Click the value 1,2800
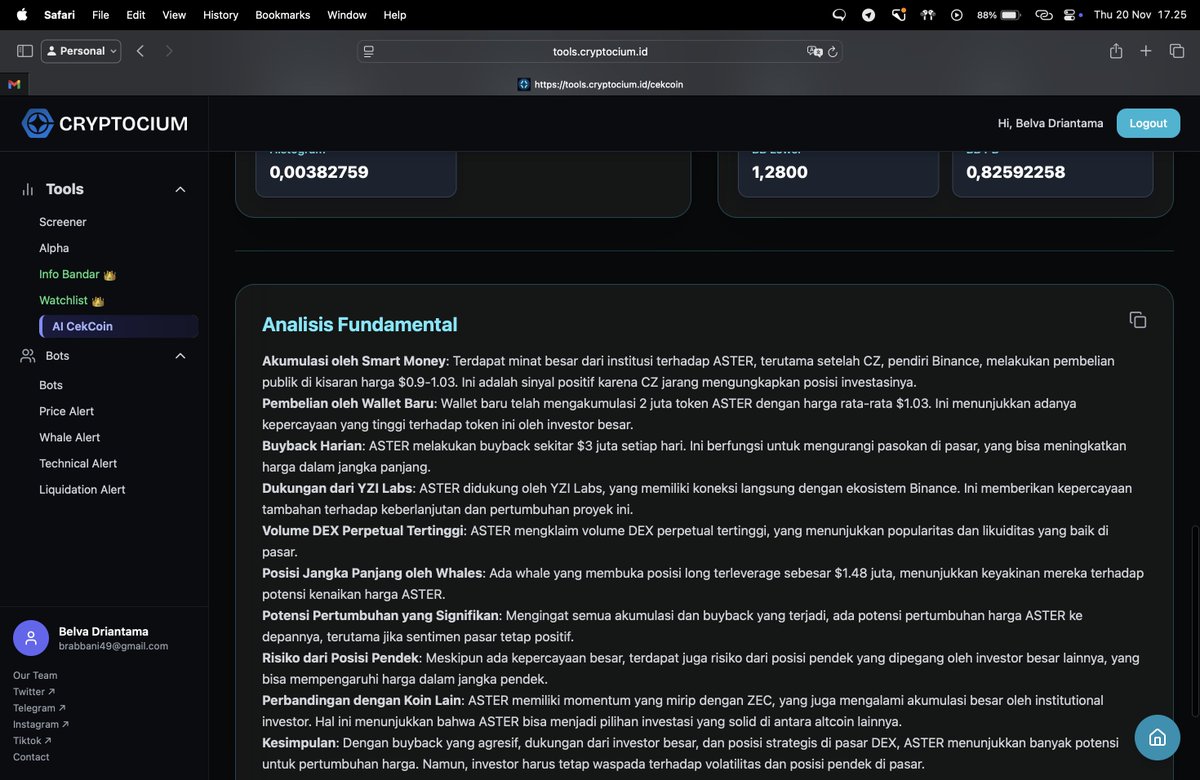The image size is (1200, 780). 780,172
